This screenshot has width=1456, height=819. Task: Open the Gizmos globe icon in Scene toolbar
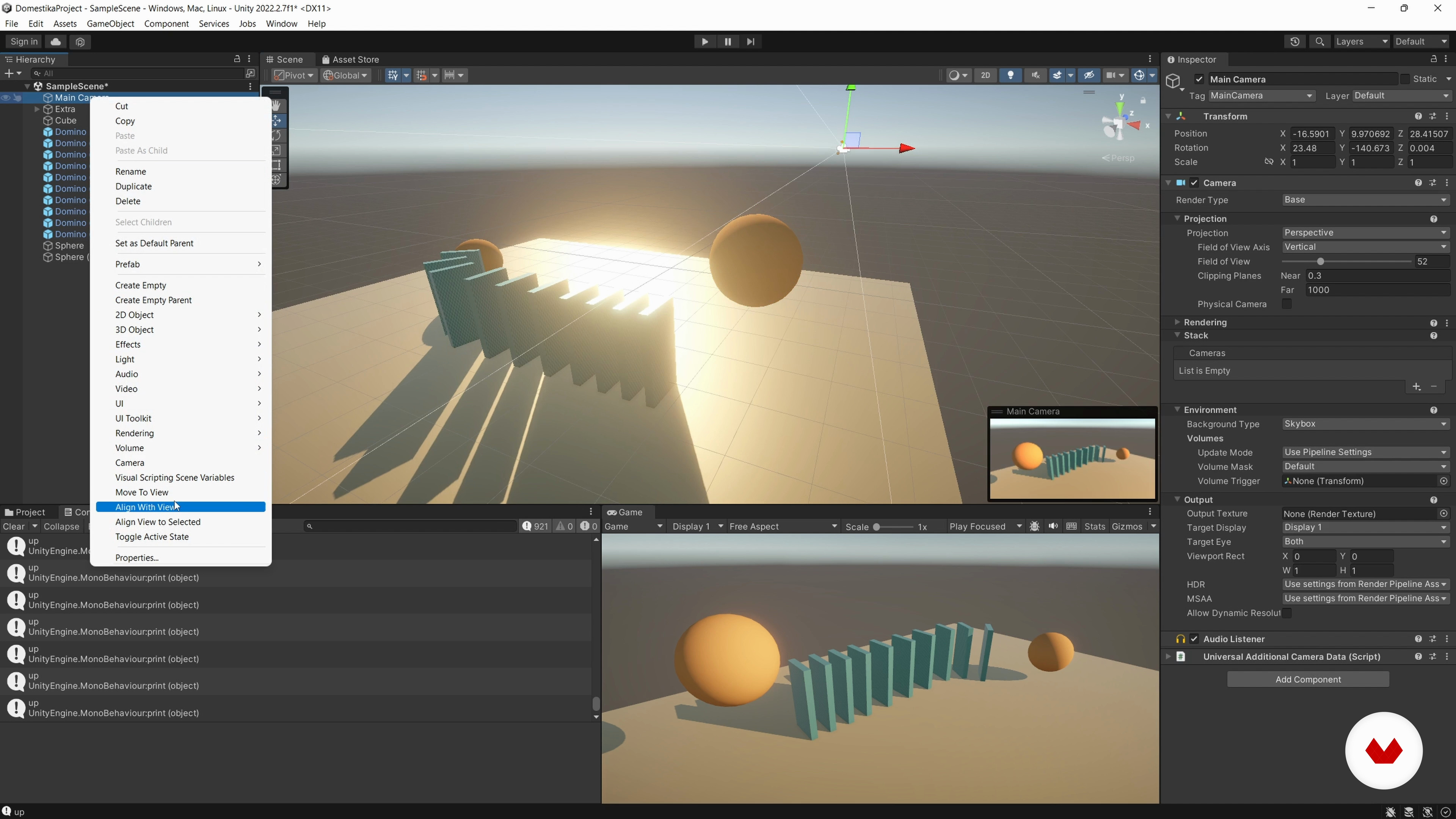1139,75
